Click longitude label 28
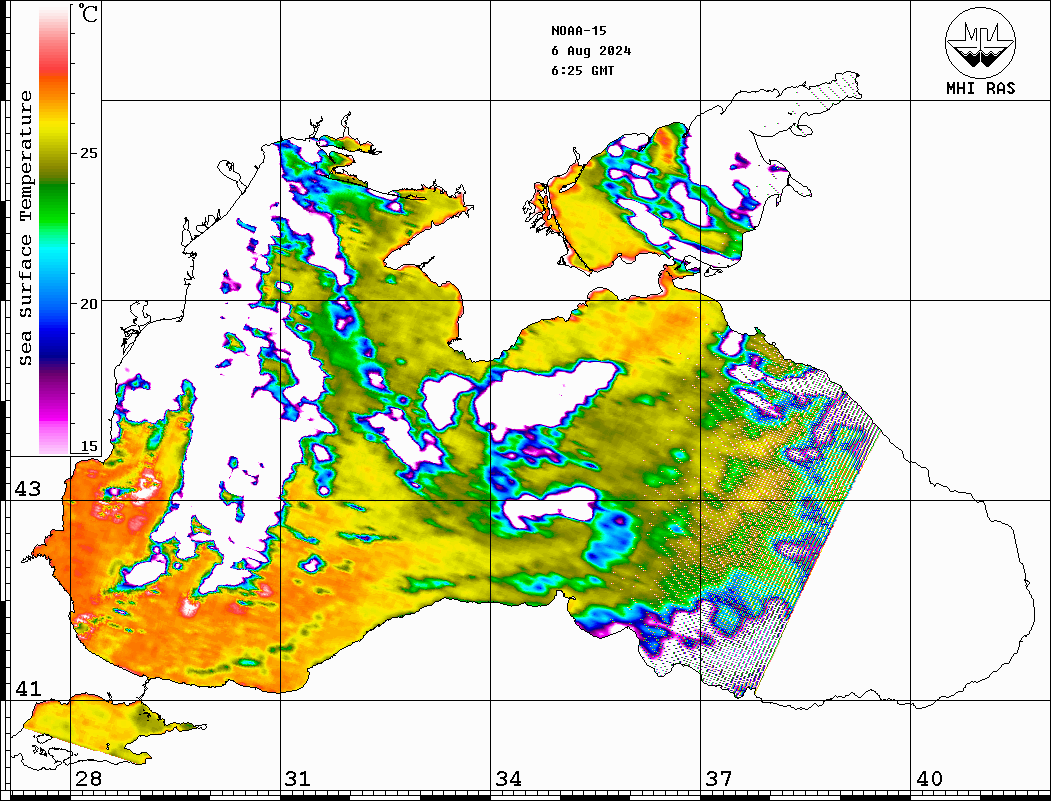Screen dimensions: 1051x801 pyautogui.click(x=88, y=778)
